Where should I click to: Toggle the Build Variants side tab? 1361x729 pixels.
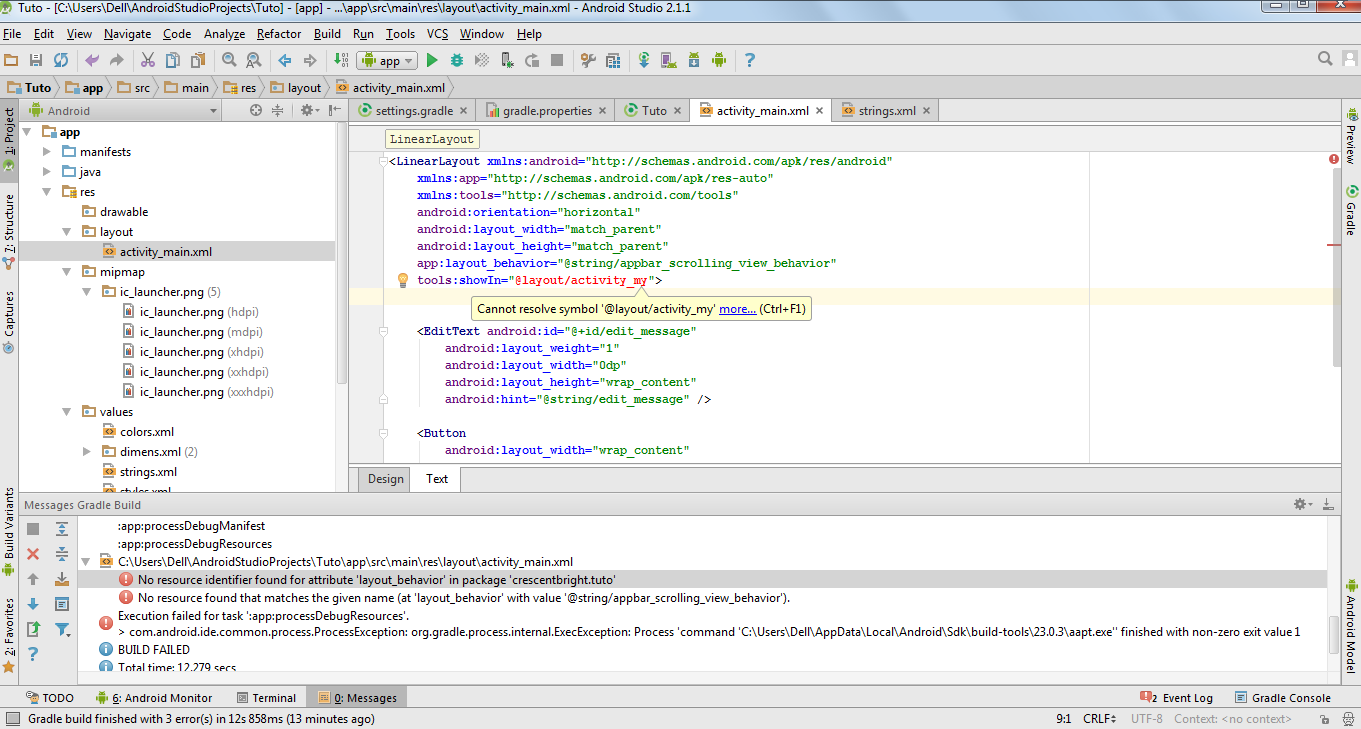pyautogui.click(x=9, y=531)
